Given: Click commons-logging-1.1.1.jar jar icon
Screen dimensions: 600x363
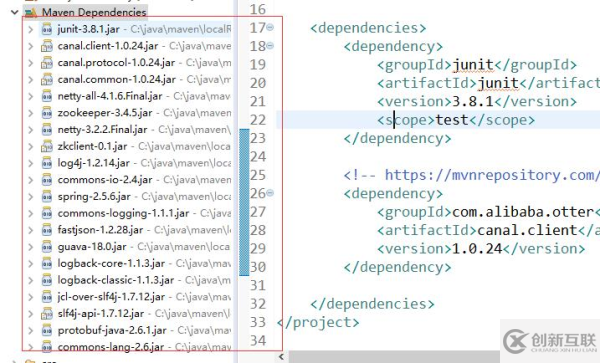Looking at the screenshot, I should (47, 213).
